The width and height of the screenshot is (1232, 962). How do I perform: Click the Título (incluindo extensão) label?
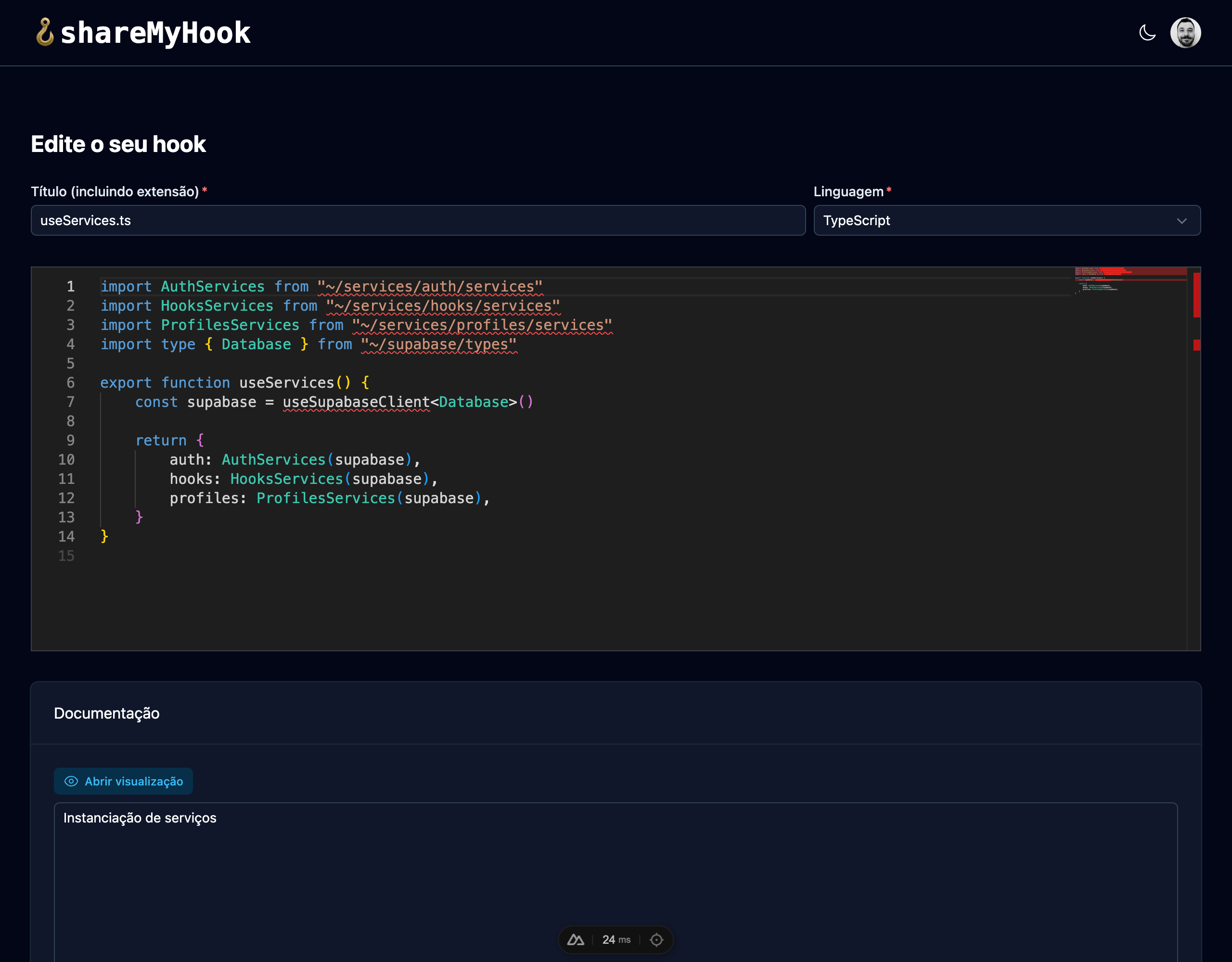[115, 191]
